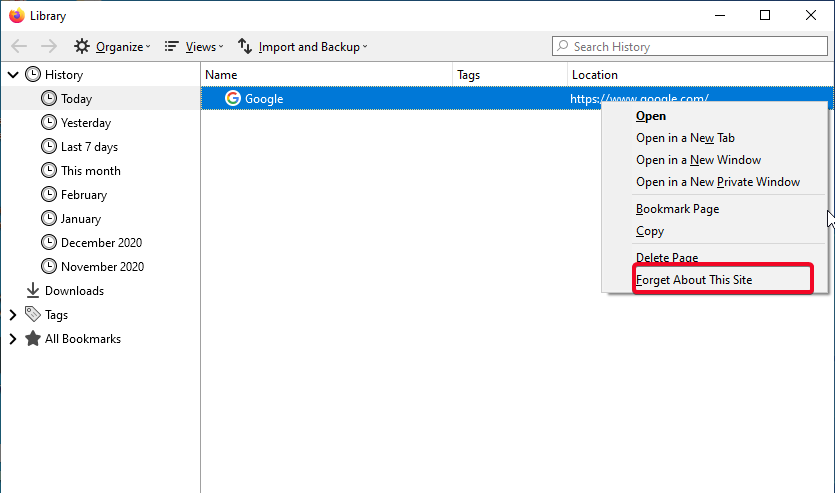
Task: Sort by Tags column header
Action: click(510, 75)
